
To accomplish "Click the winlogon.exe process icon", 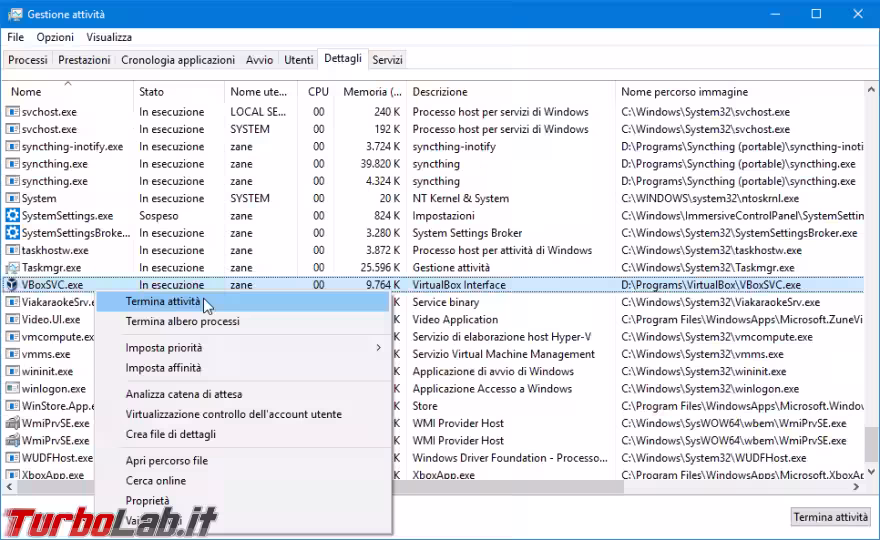I will [12, 388].
